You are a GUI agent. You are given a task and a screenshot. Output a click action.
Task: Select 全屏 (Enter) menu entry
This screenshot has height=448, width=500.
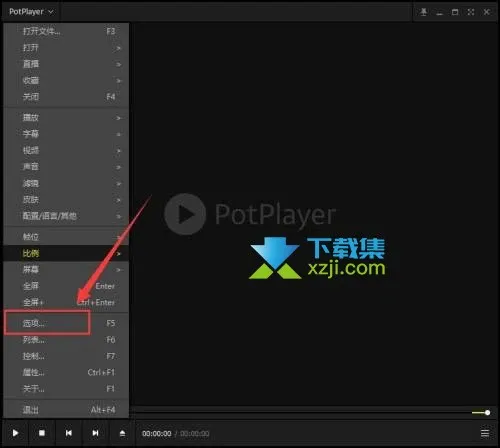66,286
